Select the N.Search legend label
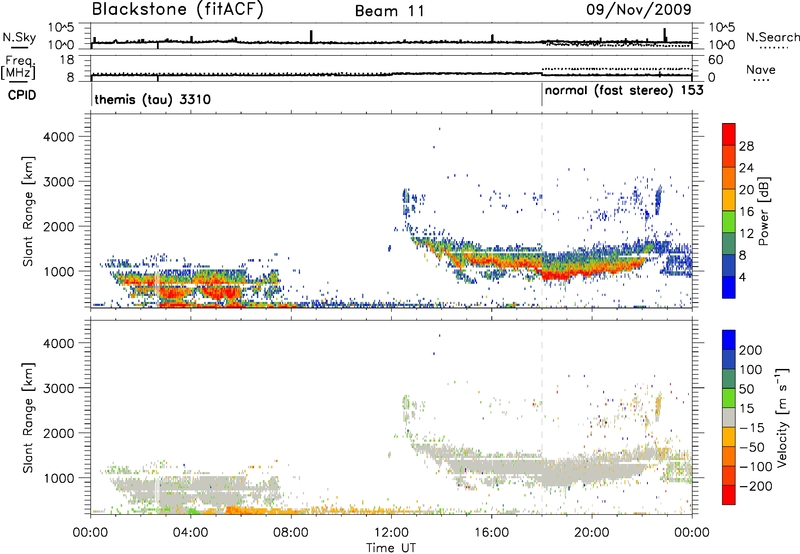 click(772, 37)
